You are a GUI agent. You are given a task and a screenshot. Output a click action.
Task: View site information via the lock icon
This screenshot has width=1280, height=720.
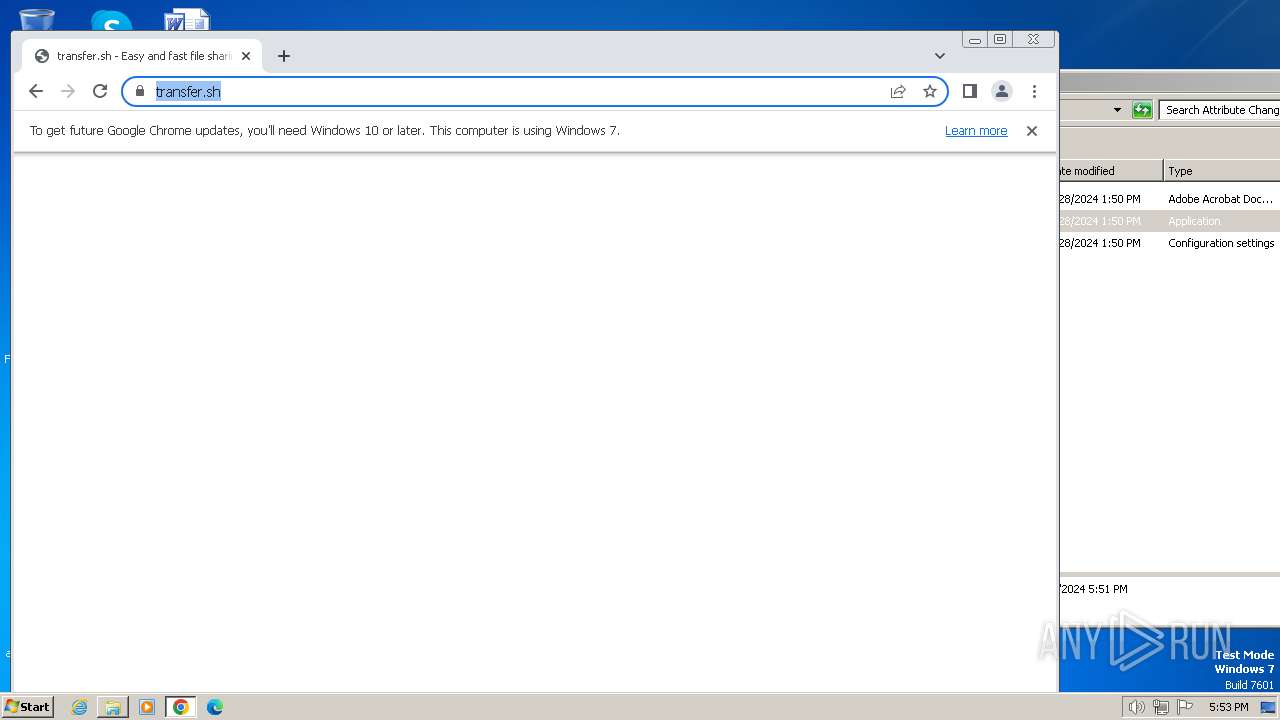[140, 91]
